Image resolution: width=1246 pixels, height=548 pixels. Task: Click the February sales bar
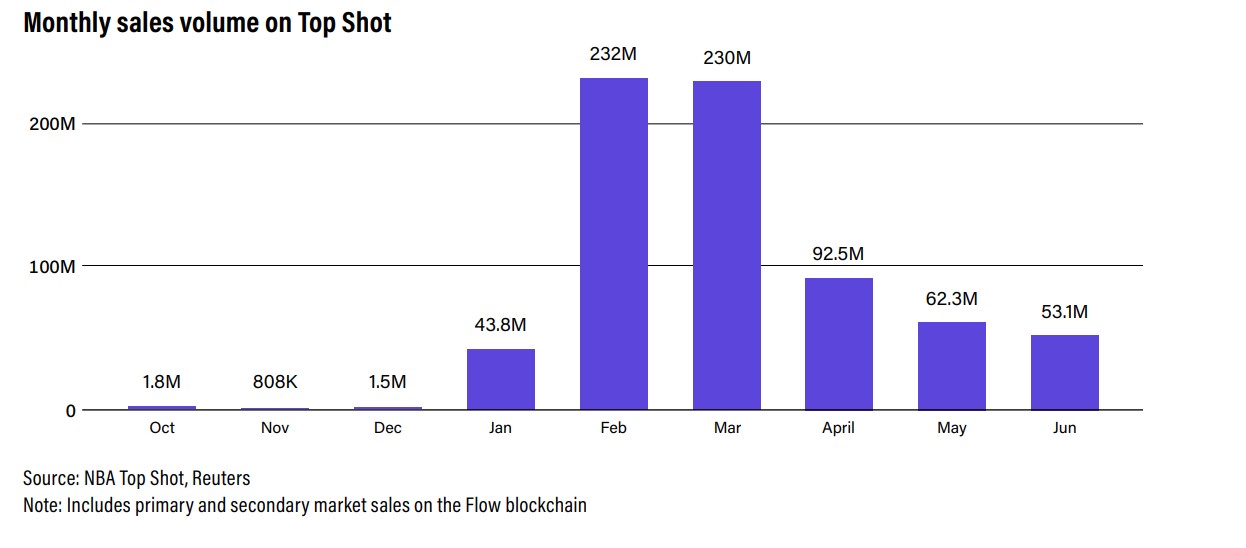tap(614, 244)
